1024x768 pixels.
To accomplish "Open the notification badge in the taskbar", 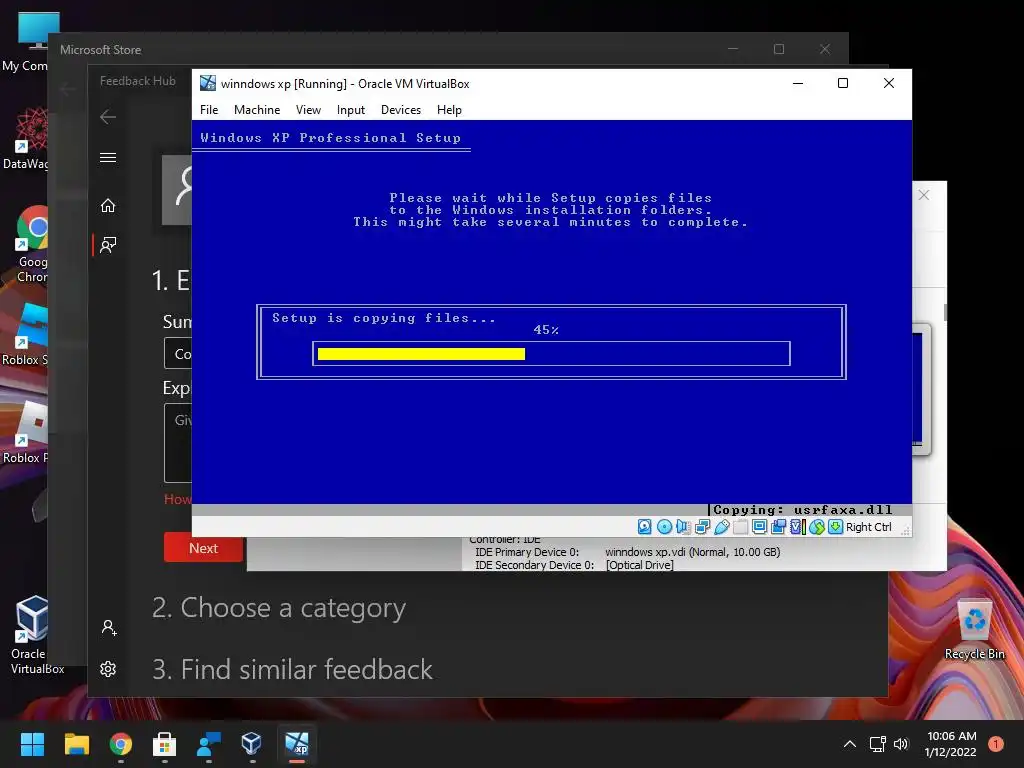I will pyautogui.click(x=996, y=744).
